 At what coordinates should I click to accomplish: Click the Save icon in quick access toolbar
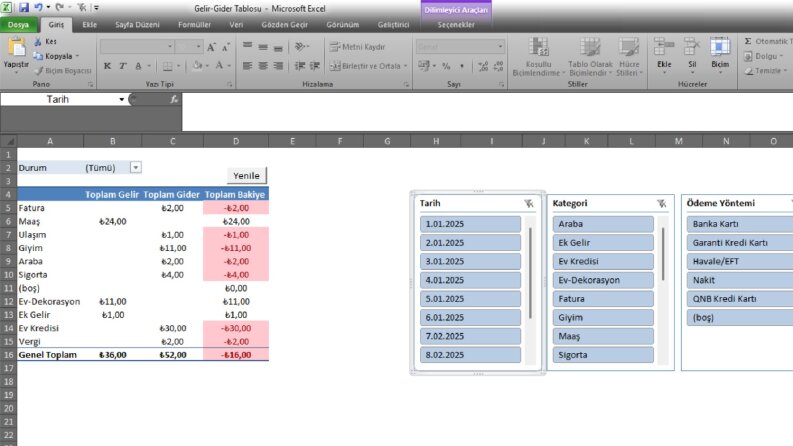tap(23, 8)
